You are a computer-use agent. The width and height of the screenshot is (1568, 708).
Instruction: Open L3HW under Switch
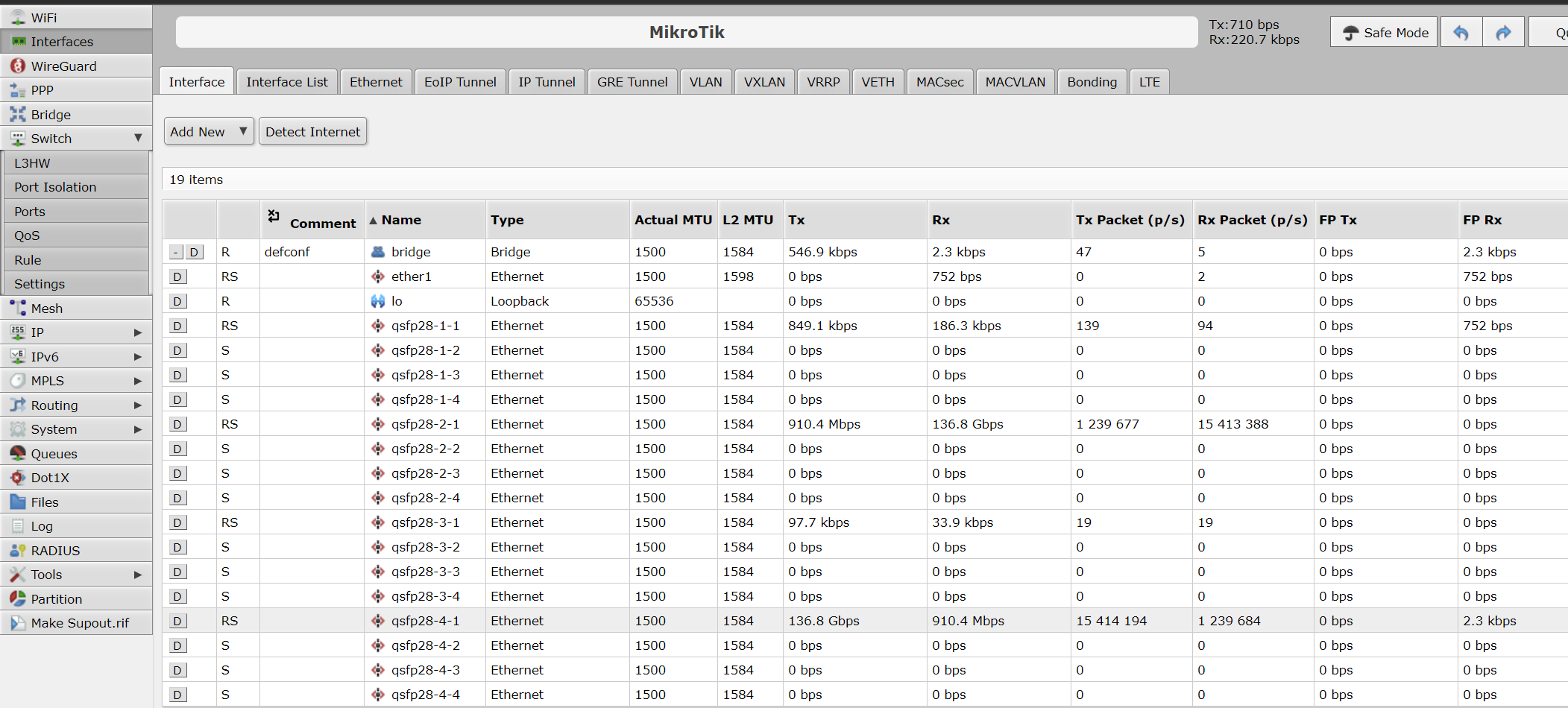click(76, 162)
